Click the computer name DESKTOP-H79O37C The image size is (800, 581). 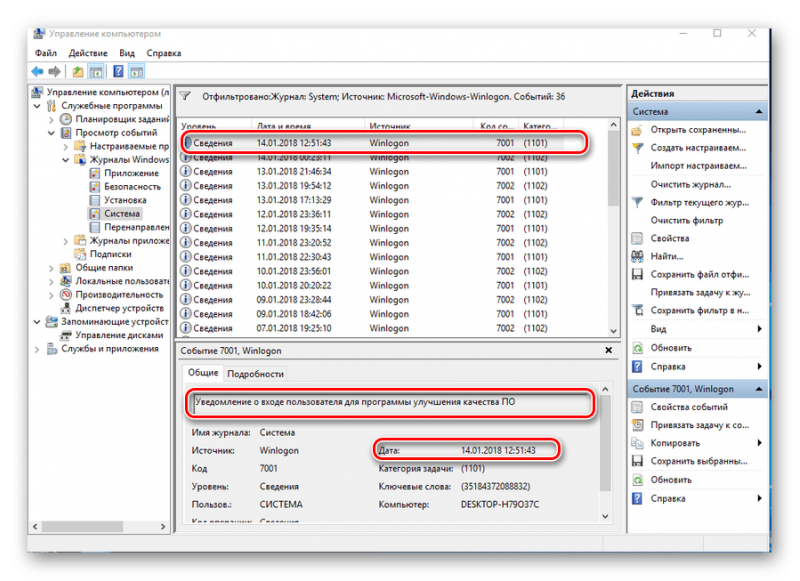tap(500, 504)
